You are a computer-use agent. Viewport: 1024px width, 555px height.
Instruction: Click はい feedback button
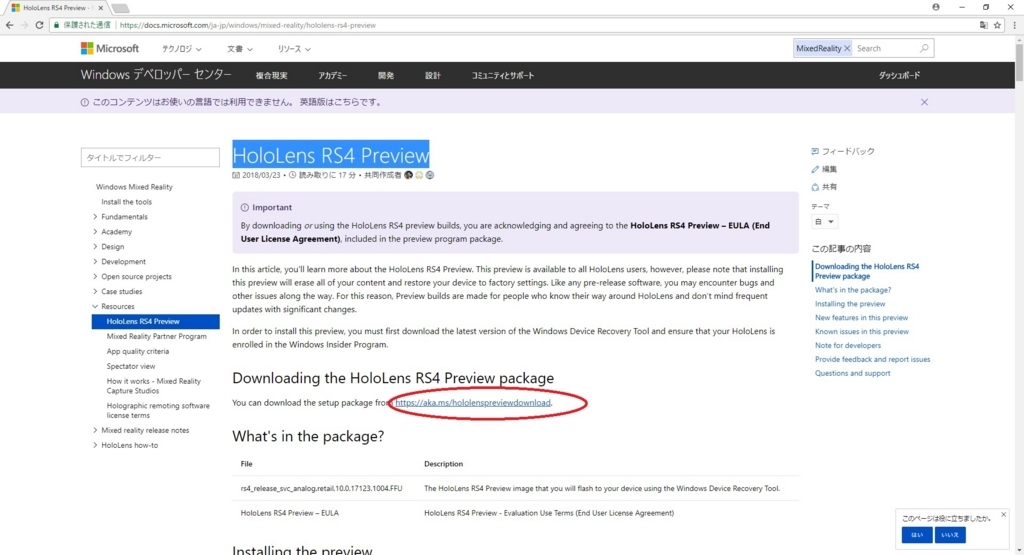[x=917, y=535]
